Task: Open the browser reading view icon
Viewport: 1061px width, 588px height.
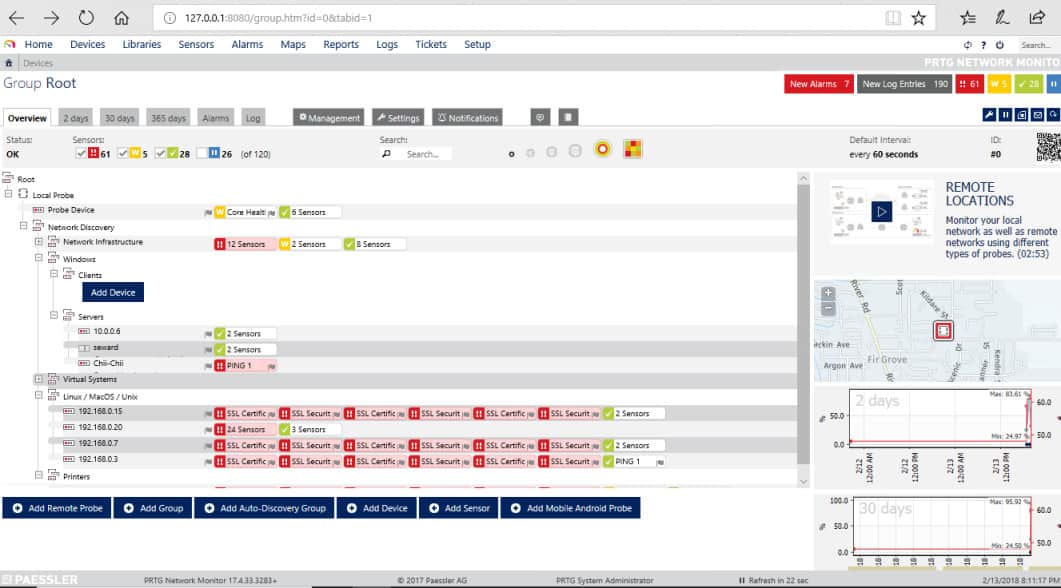Action: [893, 18]
